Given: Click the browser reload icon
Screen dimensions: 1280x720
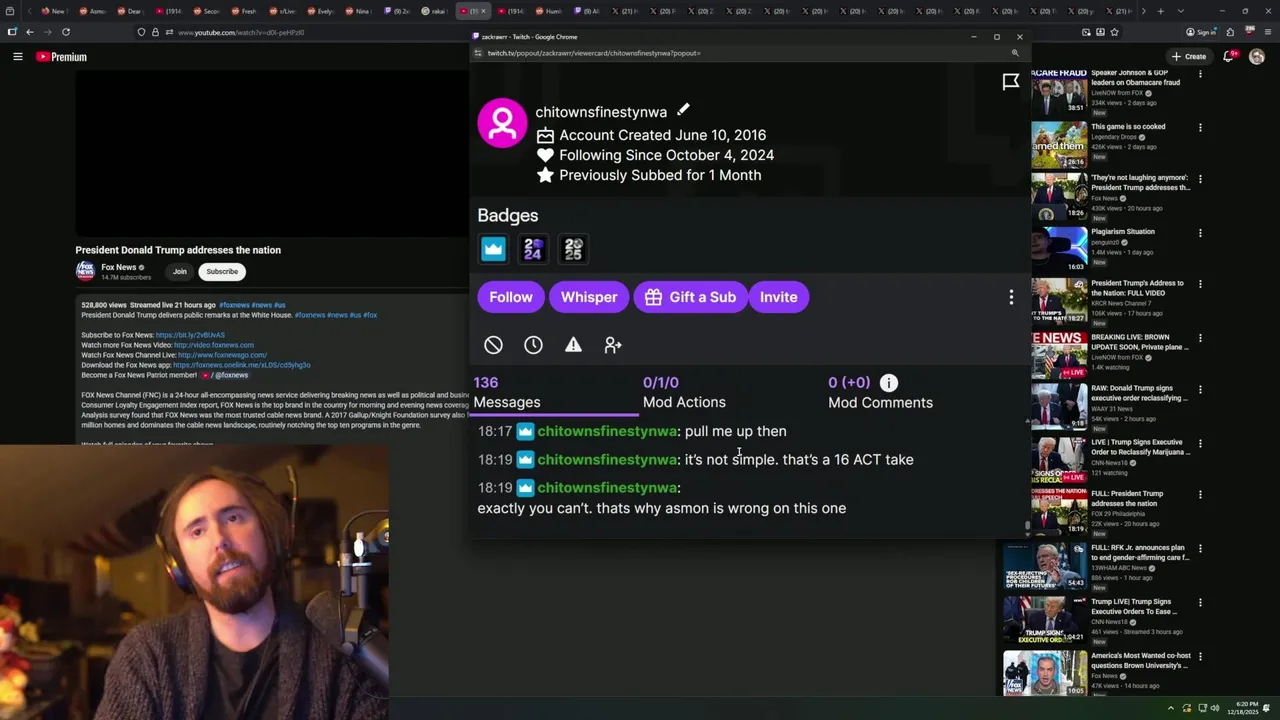Looking at the screenshot, I should [66, 32].
